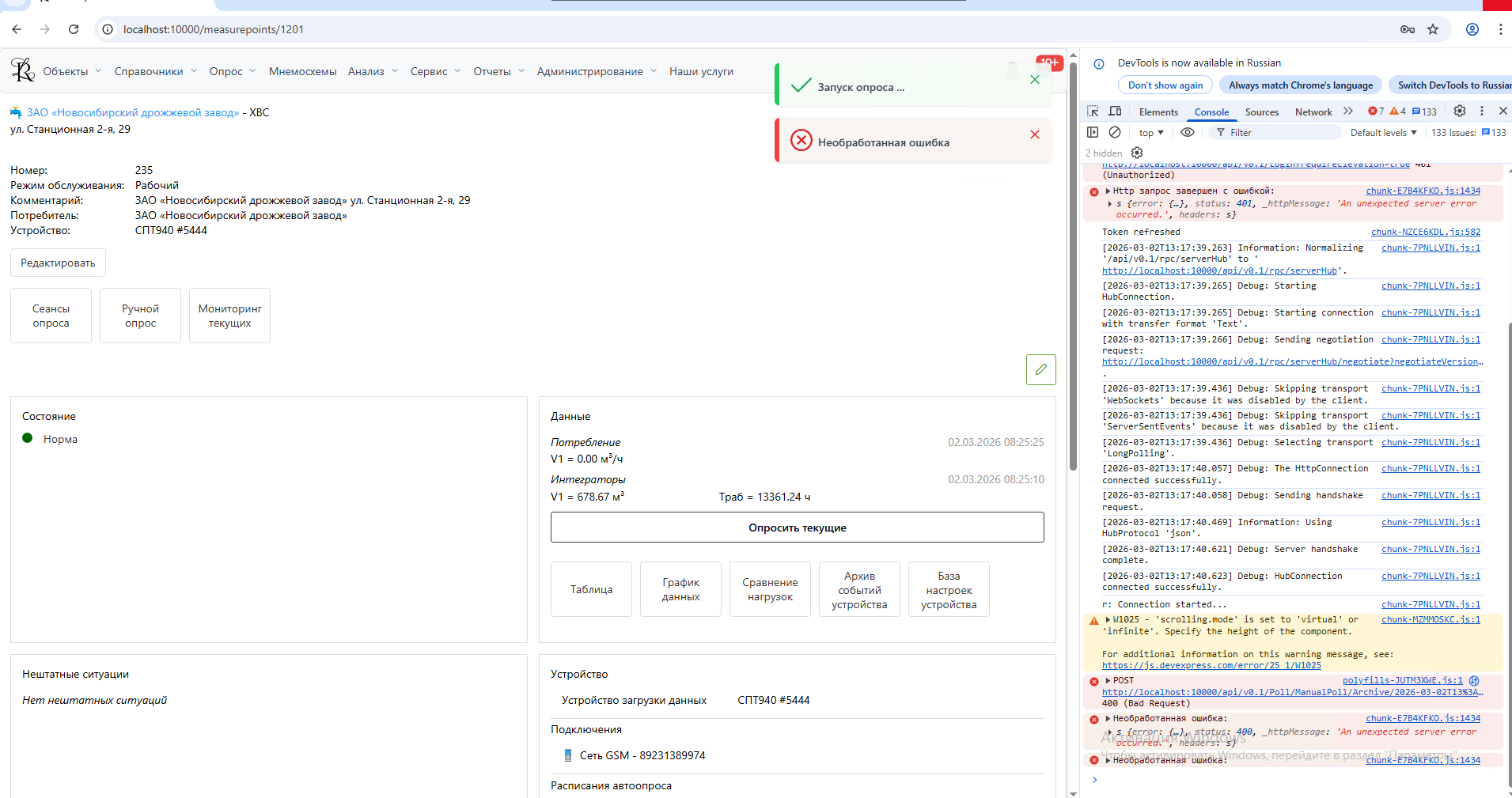Open the 'ЗАО «Новосибирский дрожжевой завод»' link

click(133, 112)
